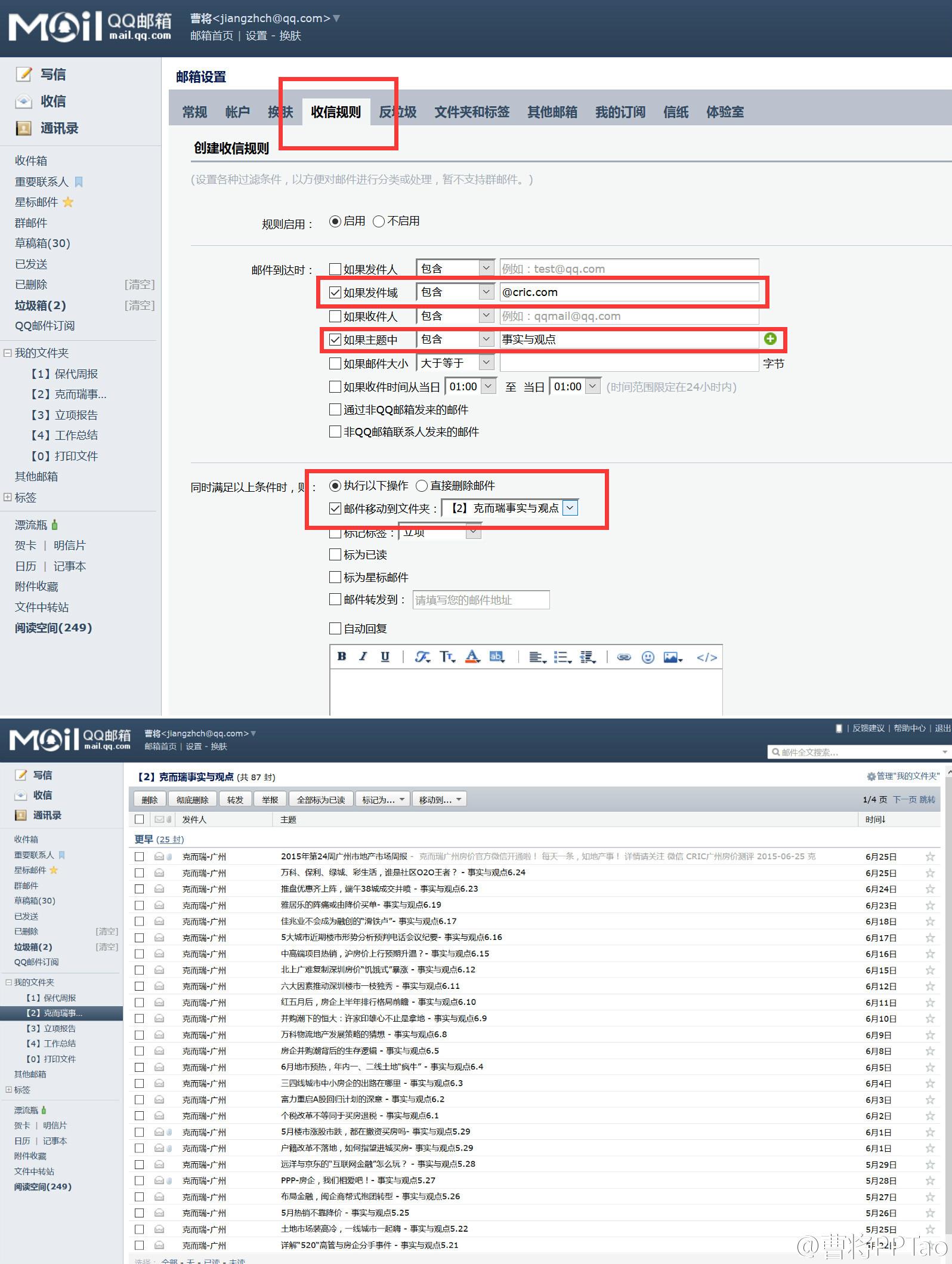Viewport: 952px width, 1264px height.
Task: Open the 标记为... dropdown button
Action: (382, 800)
